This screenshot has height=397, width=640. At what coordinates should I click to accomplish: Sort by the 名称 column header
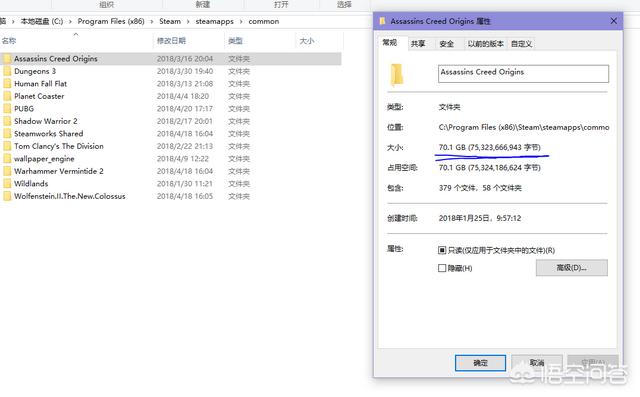tap(9, 41)
